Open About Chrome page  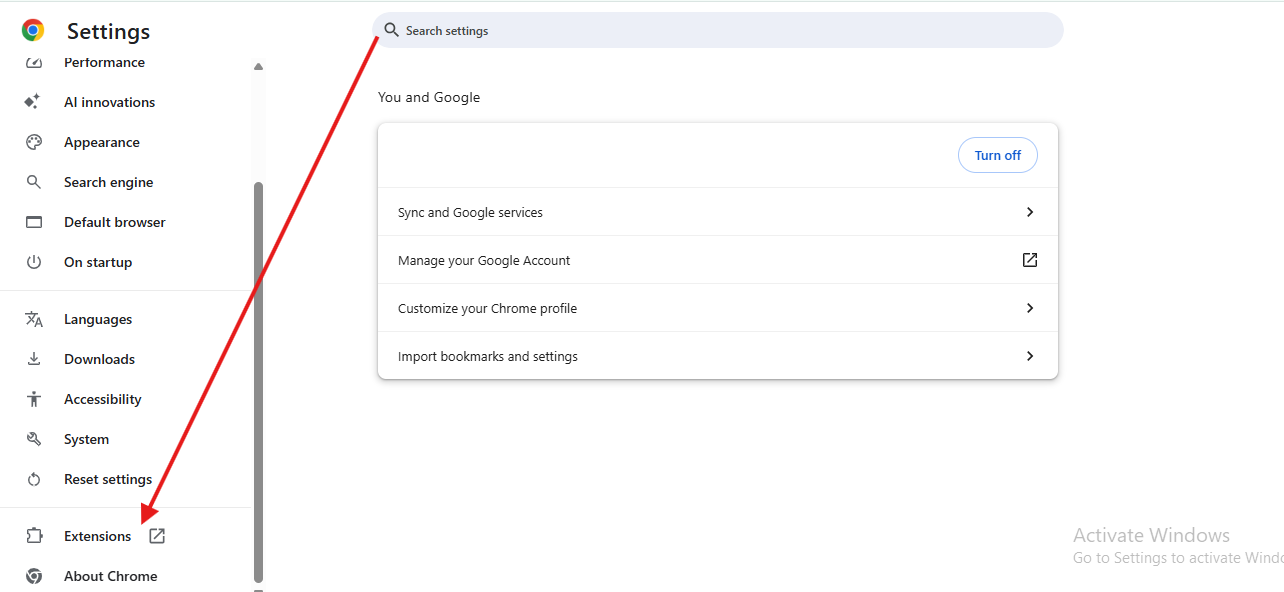point(110,576)
